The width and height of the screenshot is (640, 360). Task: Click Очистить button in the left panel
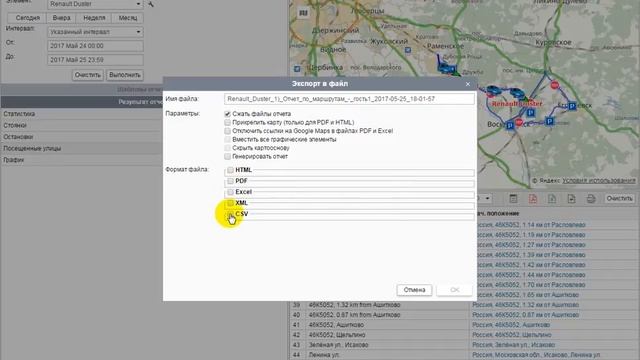click(x=88, y=75)
